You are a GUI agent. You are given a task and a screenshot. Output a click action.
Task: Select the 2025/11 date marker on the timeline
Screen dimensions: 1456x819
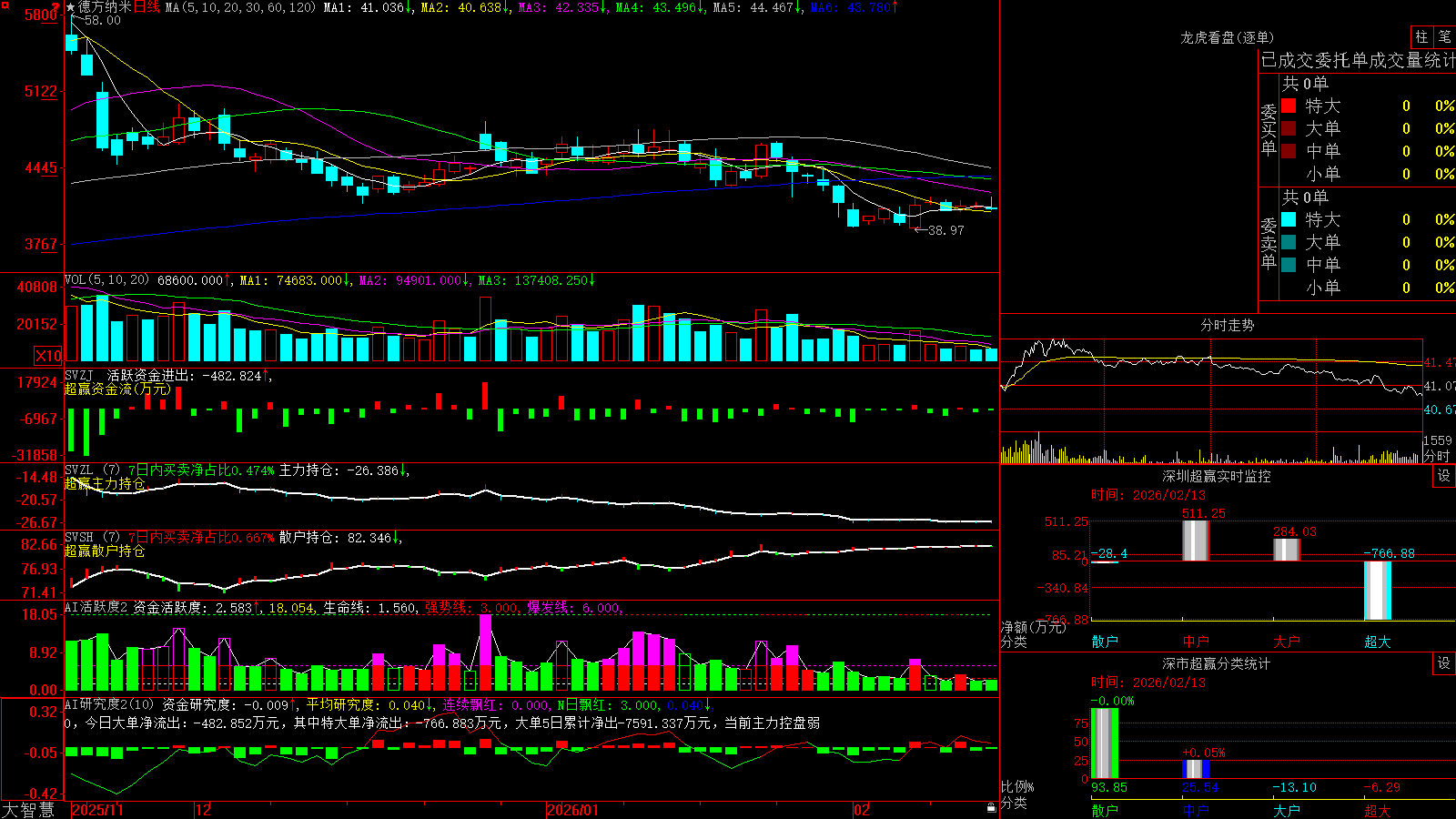point(97,810)
